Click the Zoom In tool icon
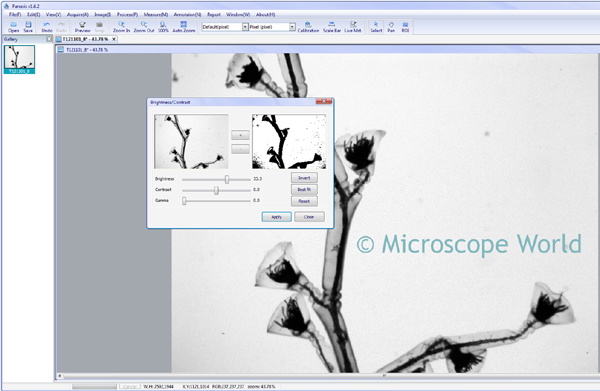The width and height of the screenshot is (600, 391). pyautogui.click(x=121, y=27)
